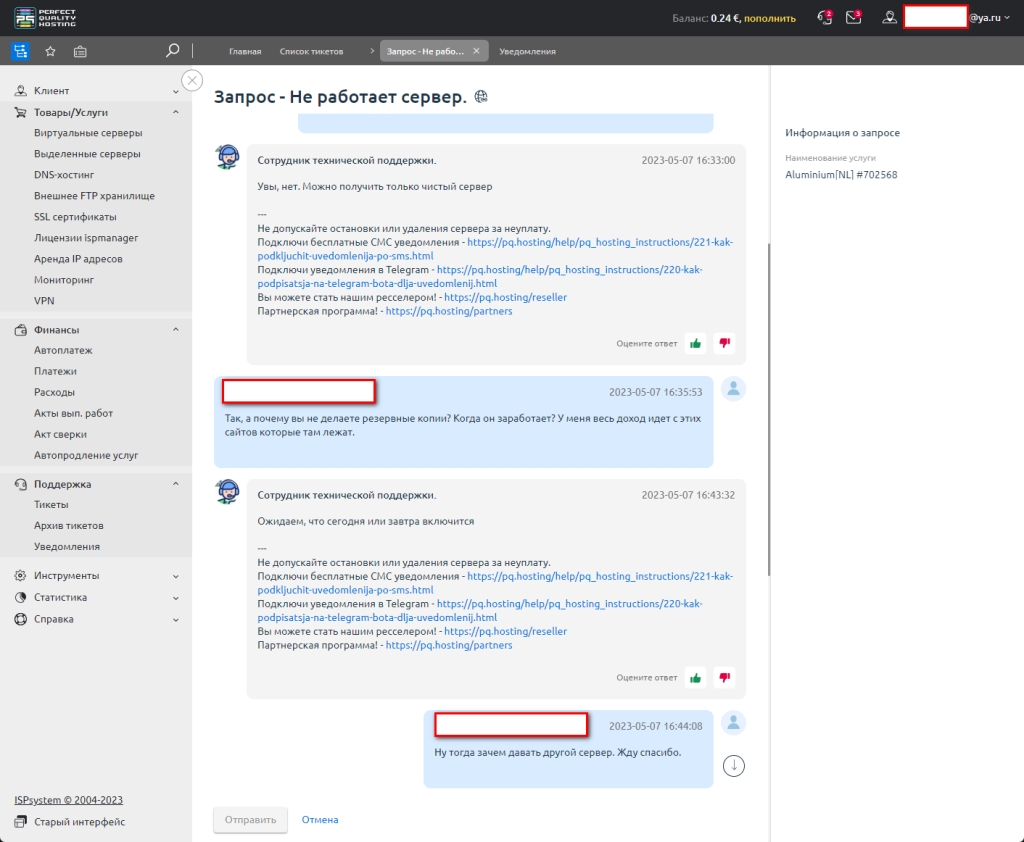Open Архив тикетов in the sidebar
1024x842 pixels.
(x=69, y=525)
